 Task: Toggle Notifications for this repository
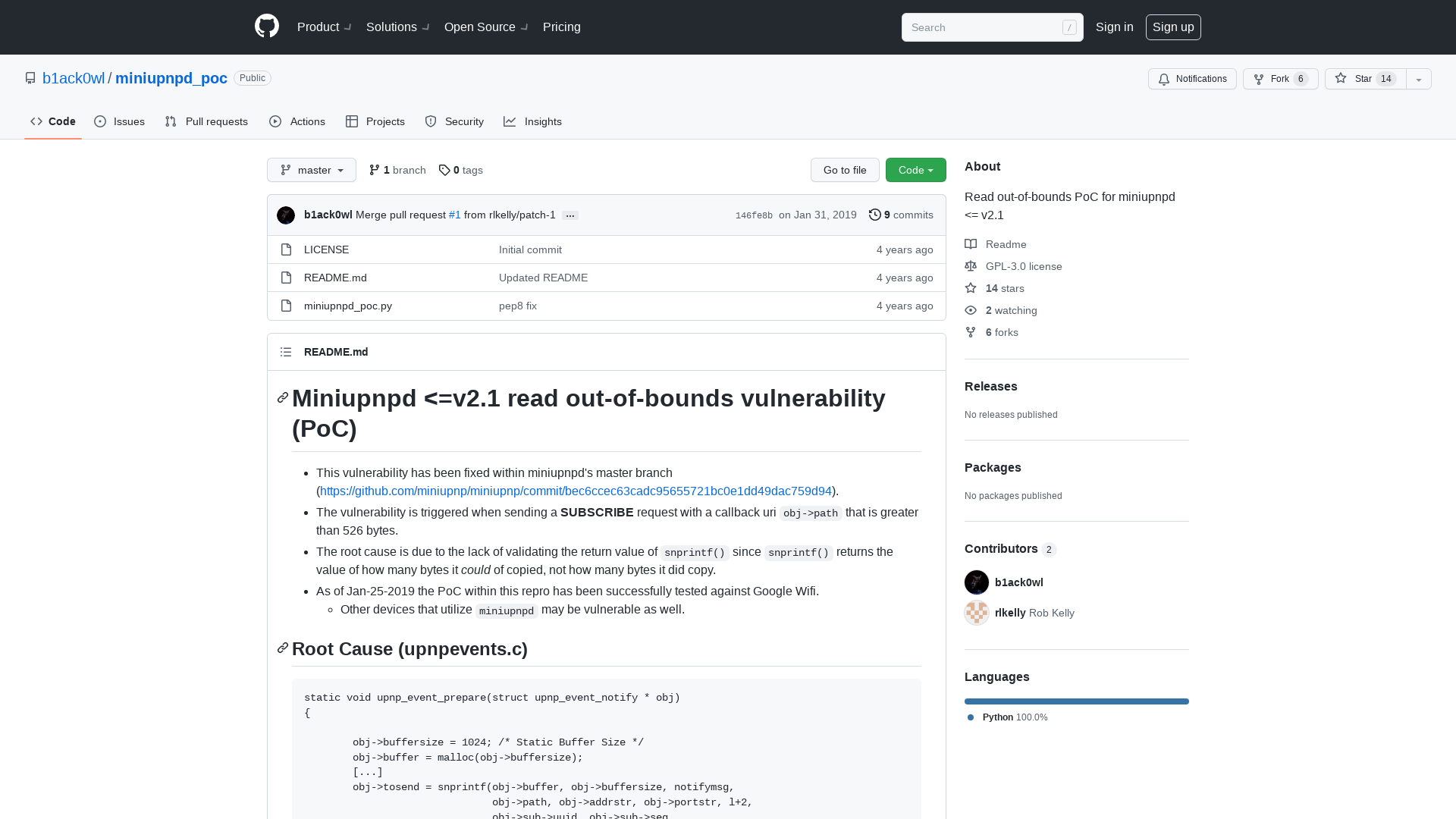[1191, 79]
